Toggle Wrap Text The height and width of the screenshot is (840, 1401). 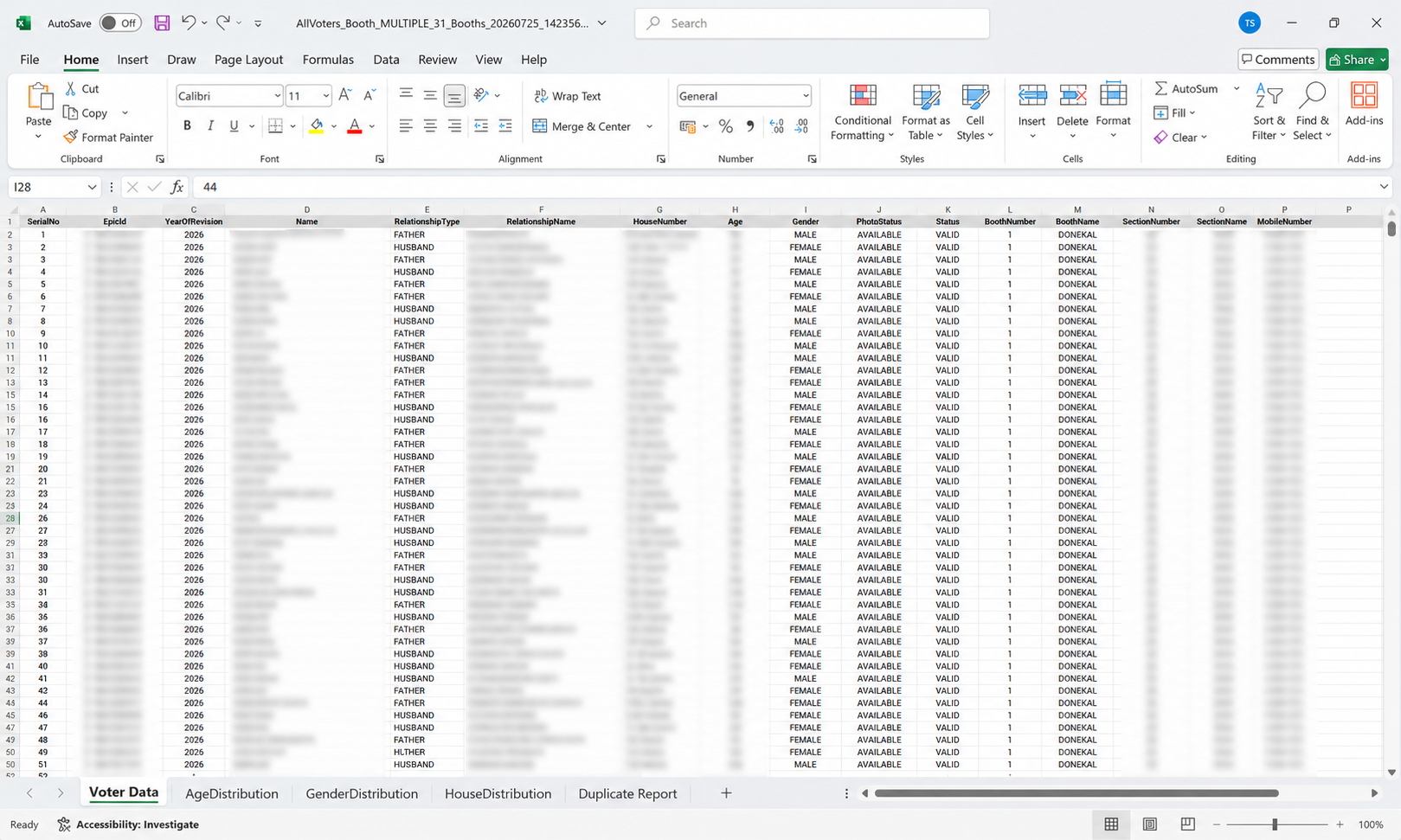(x=568, y=96)
